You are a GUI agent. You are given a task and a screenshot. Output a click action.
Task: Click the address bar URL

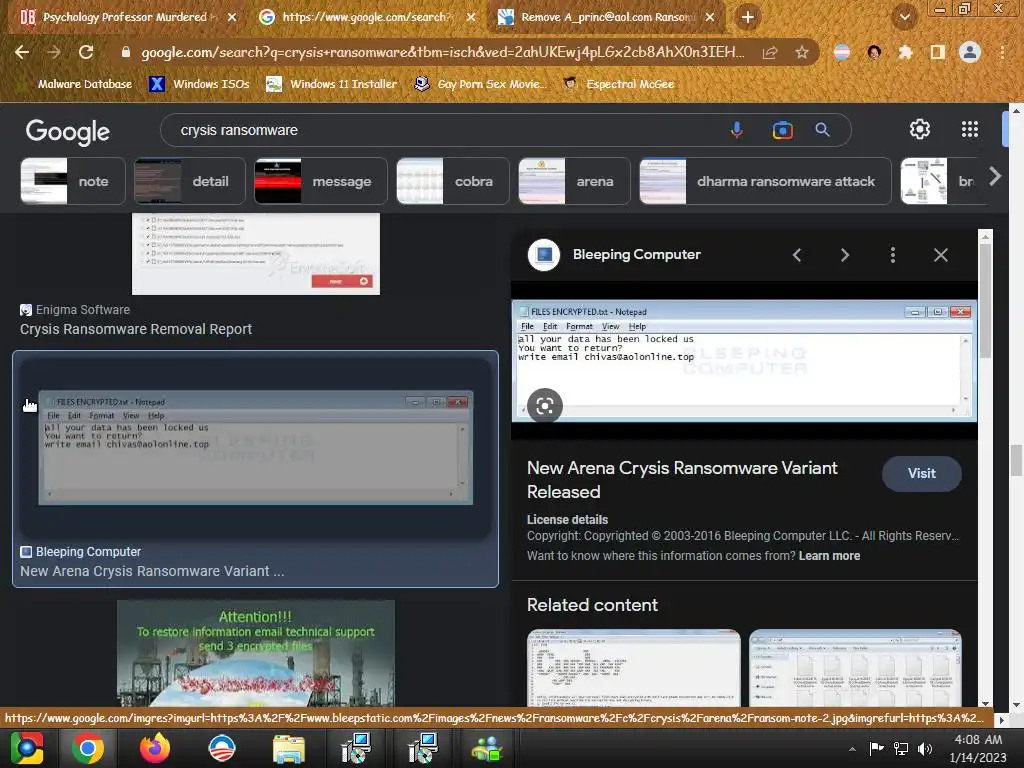click(x=442, y=52)
